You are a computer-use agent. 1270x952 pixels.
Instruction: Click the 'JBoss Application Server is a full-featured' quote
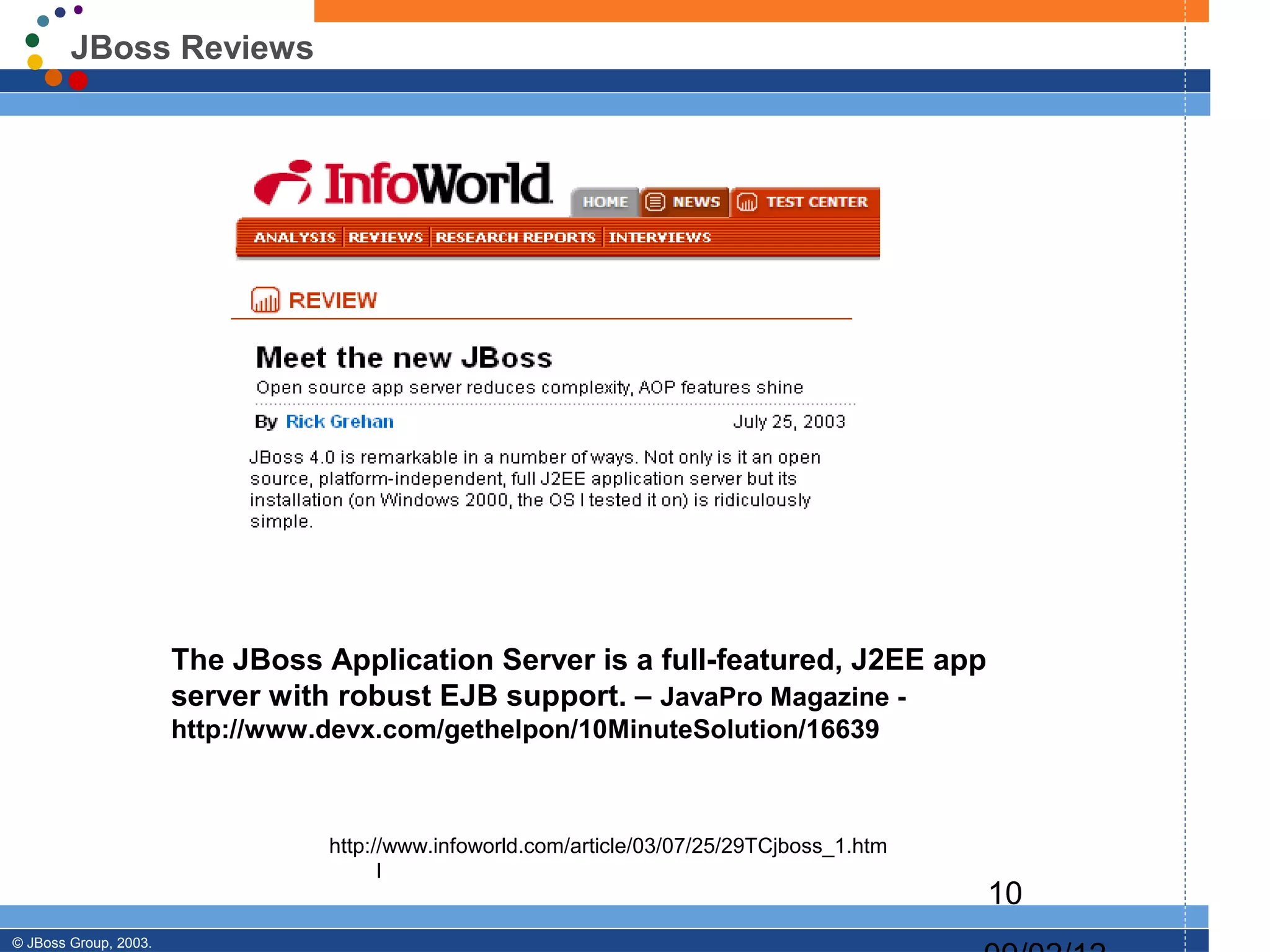(x=579, y=677)
